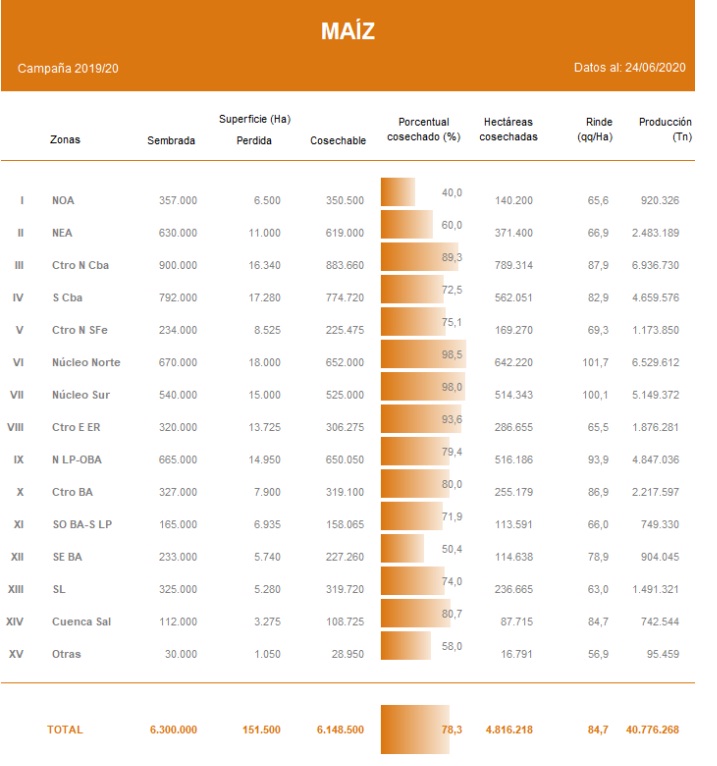
Task: Click the TOTAL row label
Action: point(65,730)
